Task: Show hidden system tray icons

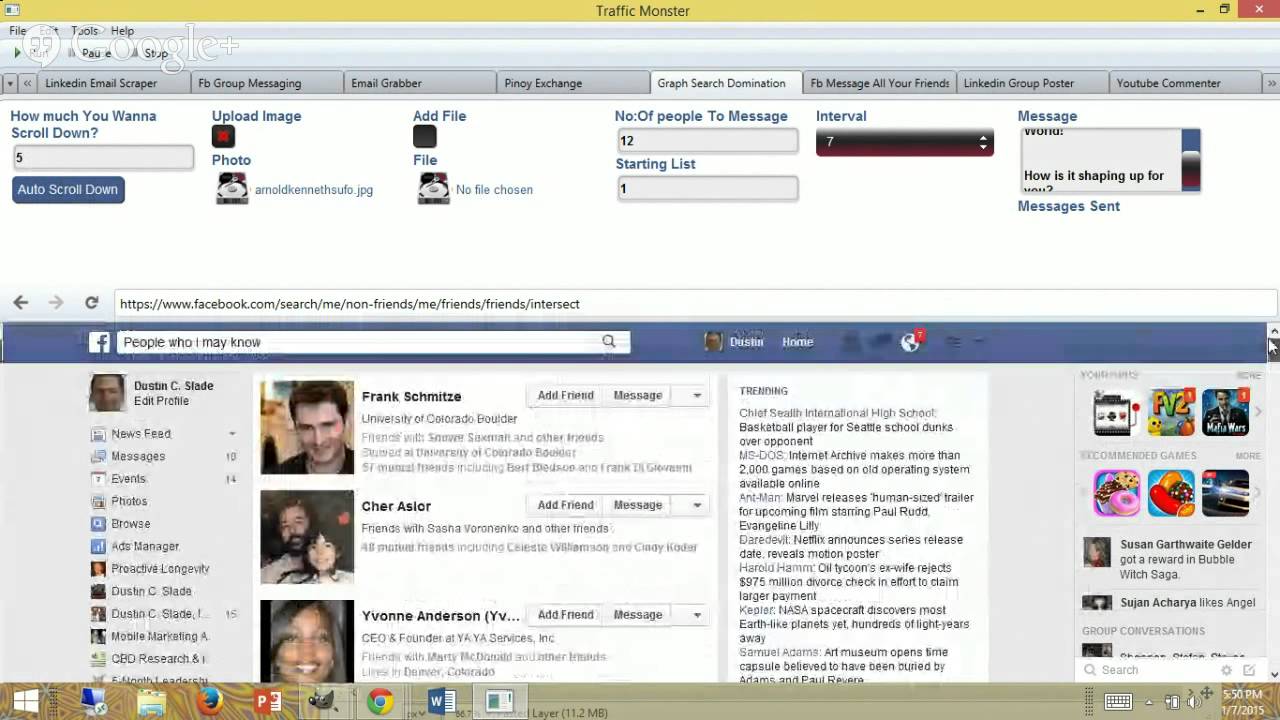Action: click(1148, 702)
